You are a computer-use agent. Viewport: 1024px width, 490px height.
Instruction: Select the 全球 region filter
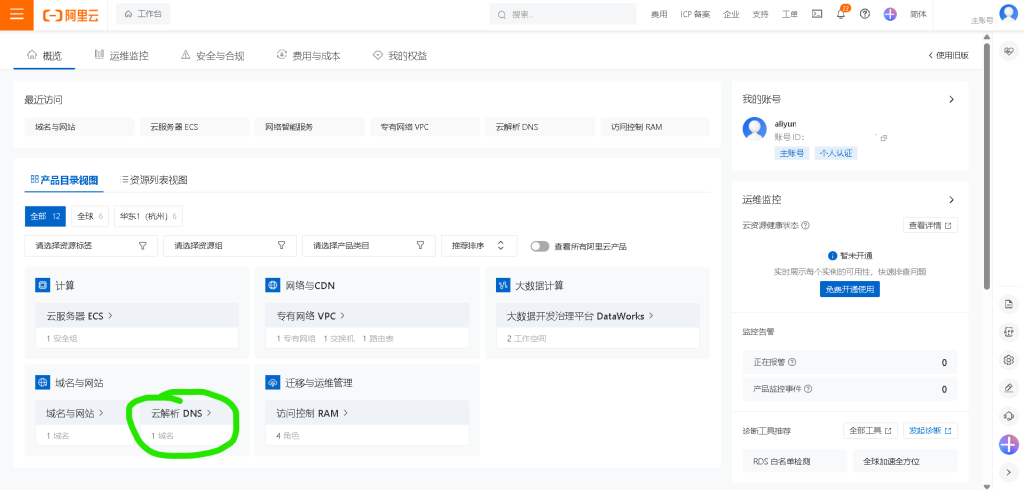(x=91, y=216)
